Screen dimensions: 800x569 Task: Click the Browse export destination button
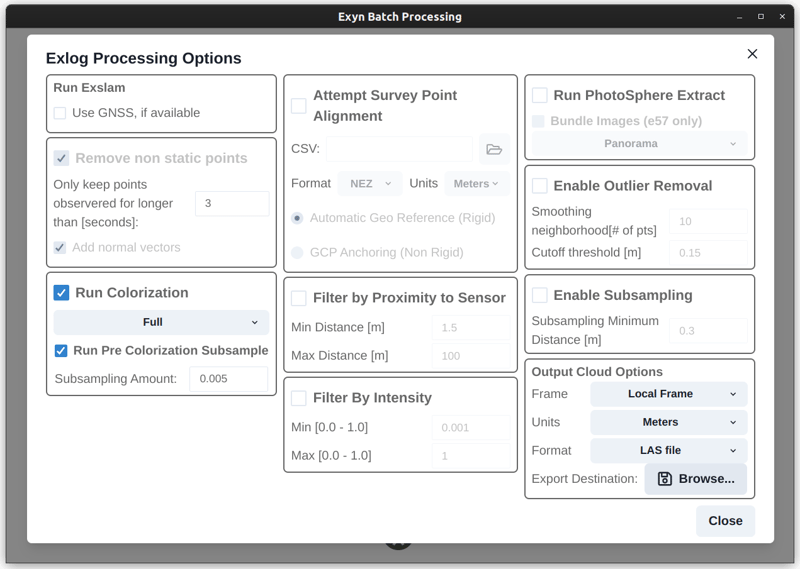[695, 479]
